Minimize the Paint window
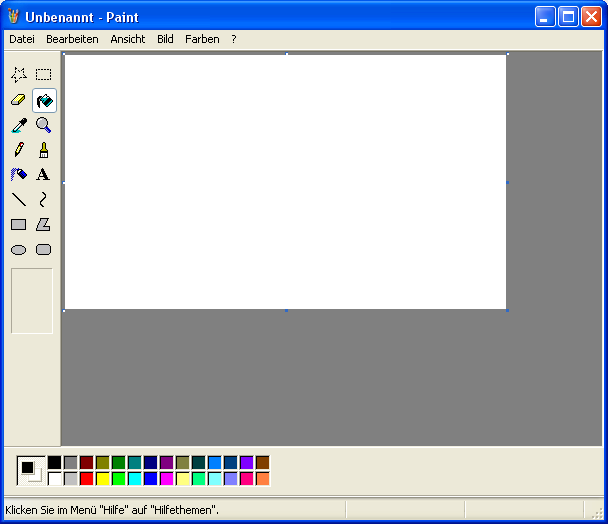Image resolution: width=608 pixels, height=524 pixels. pyautogui.click(x=545, y=17)
